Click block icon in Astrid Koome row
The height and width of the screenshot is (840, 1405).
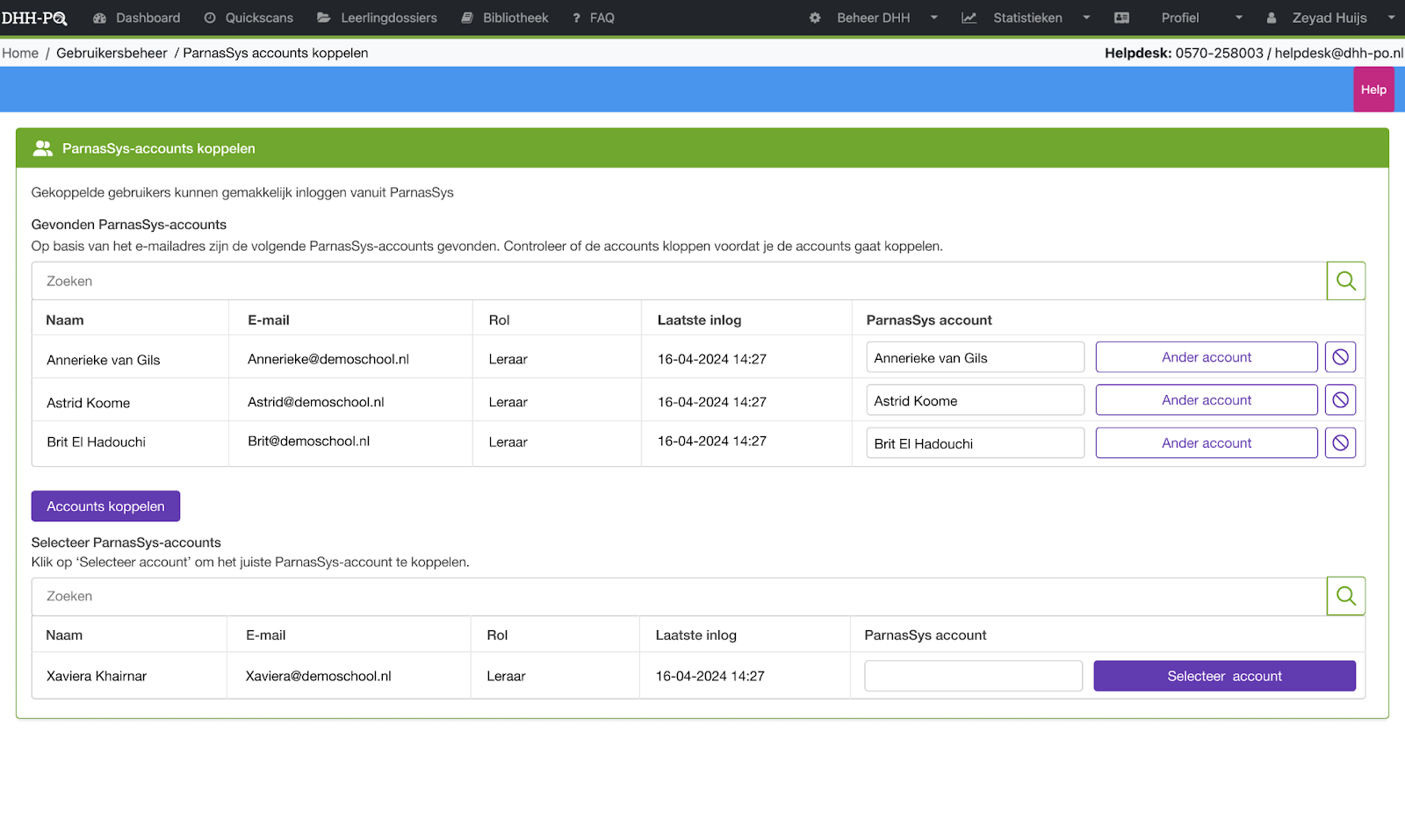point(1340,400)
